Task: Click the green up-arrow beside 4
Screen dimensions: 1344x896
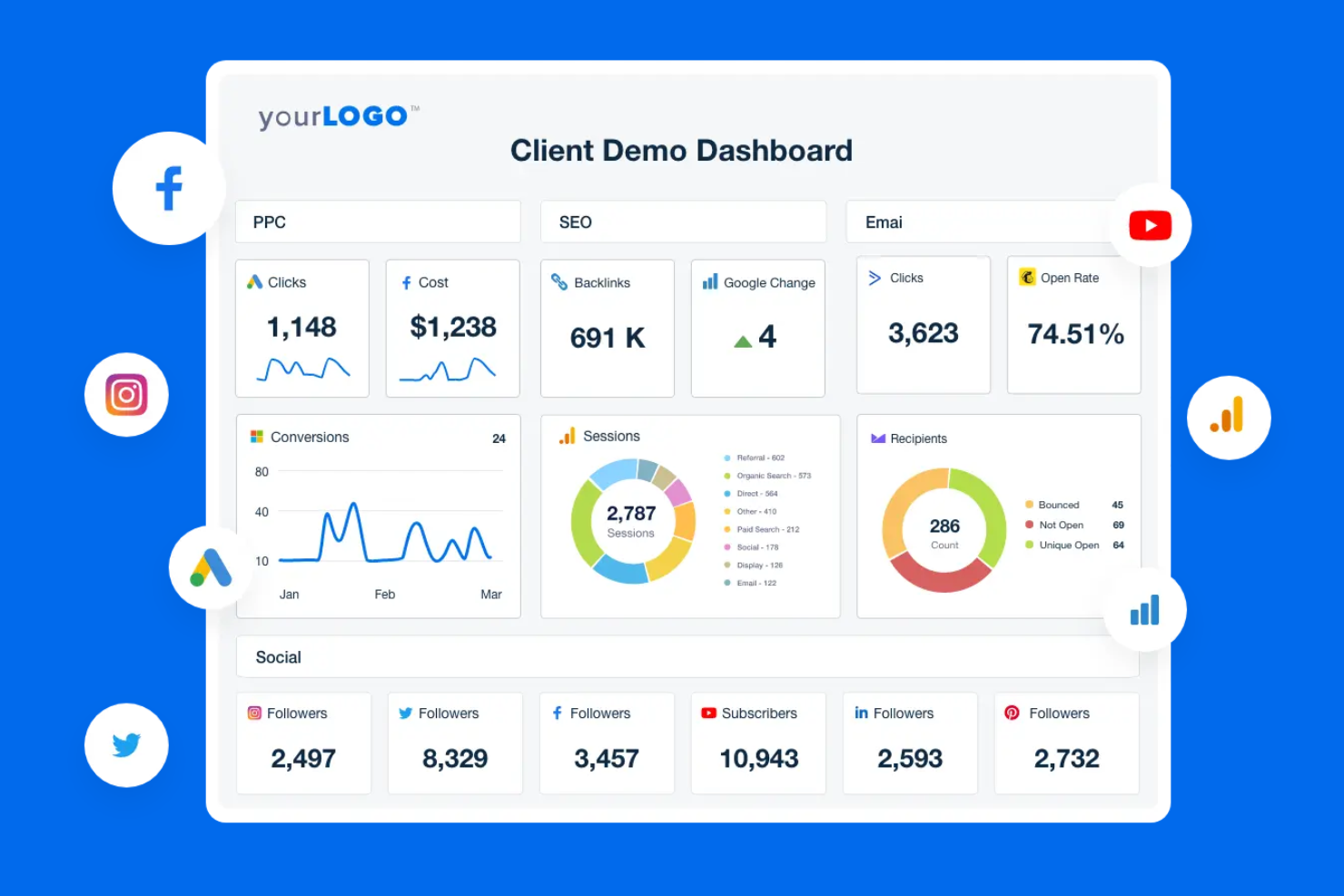Action: coord(743,341)
